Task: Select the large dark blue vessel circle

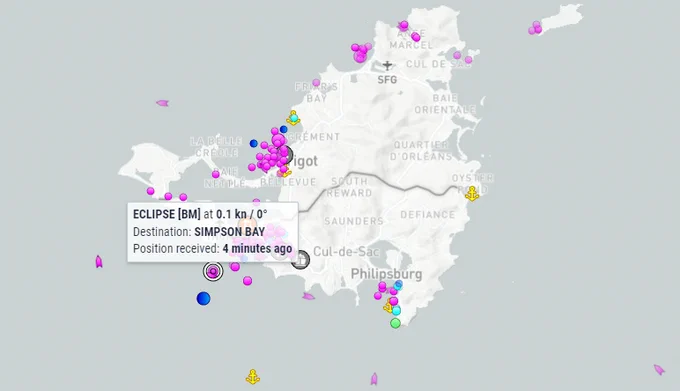Action: (x=203, y=299)
